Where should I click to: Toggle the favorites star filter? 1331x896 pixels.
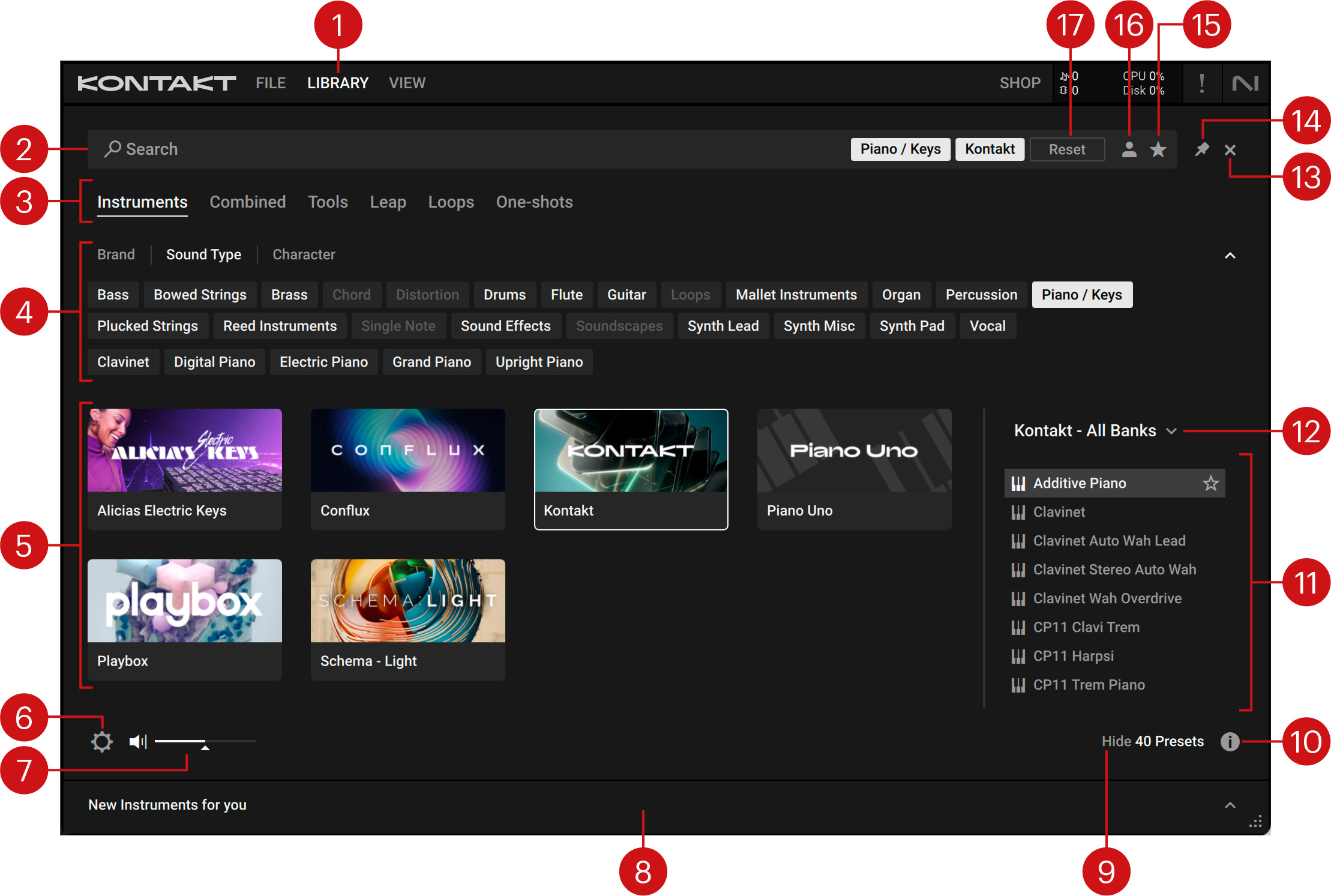coord(1158,149)
